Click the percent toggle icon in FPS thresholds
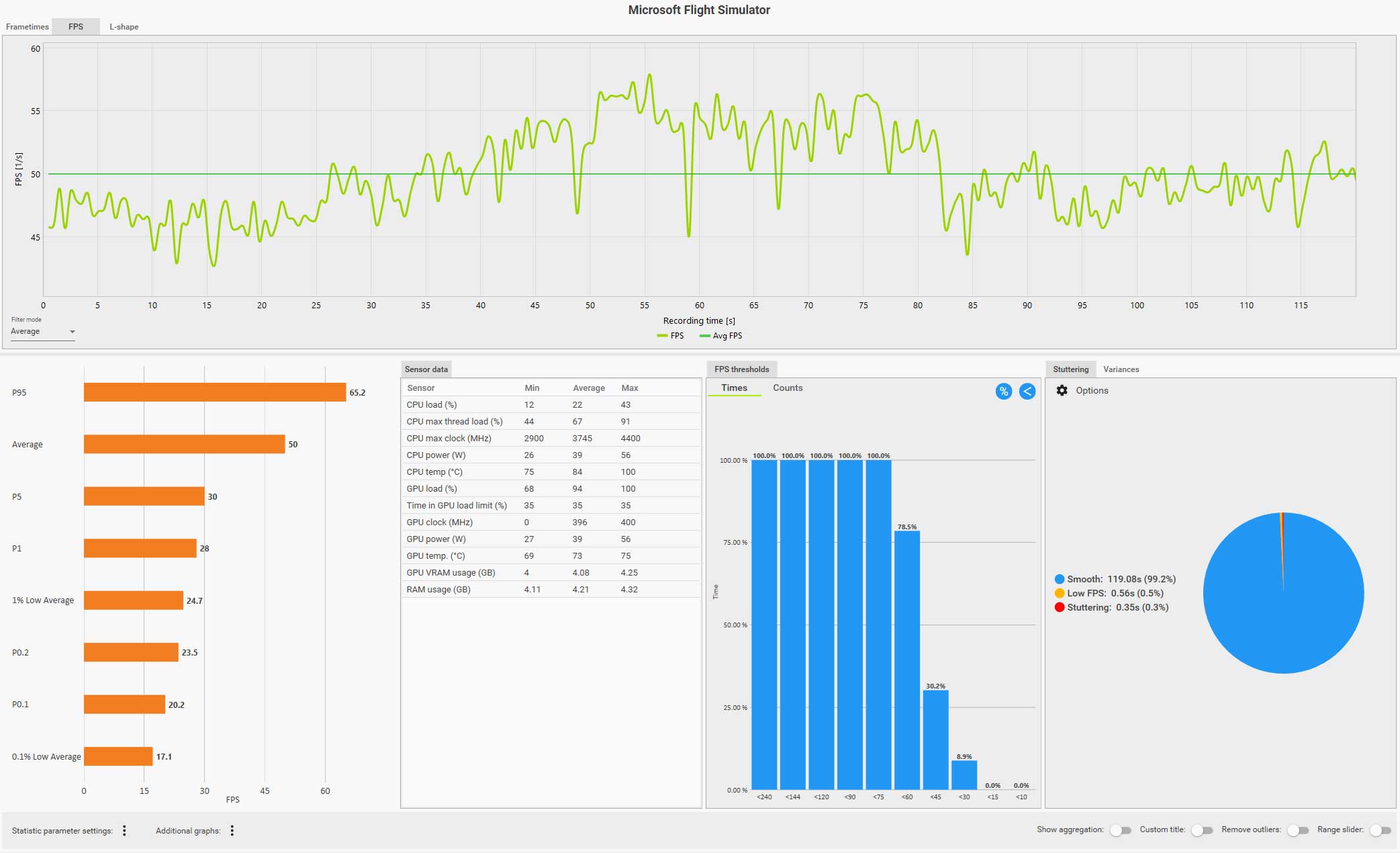Image resolution: width=1400 pixels, height=853 pixels. point(1003,392)
